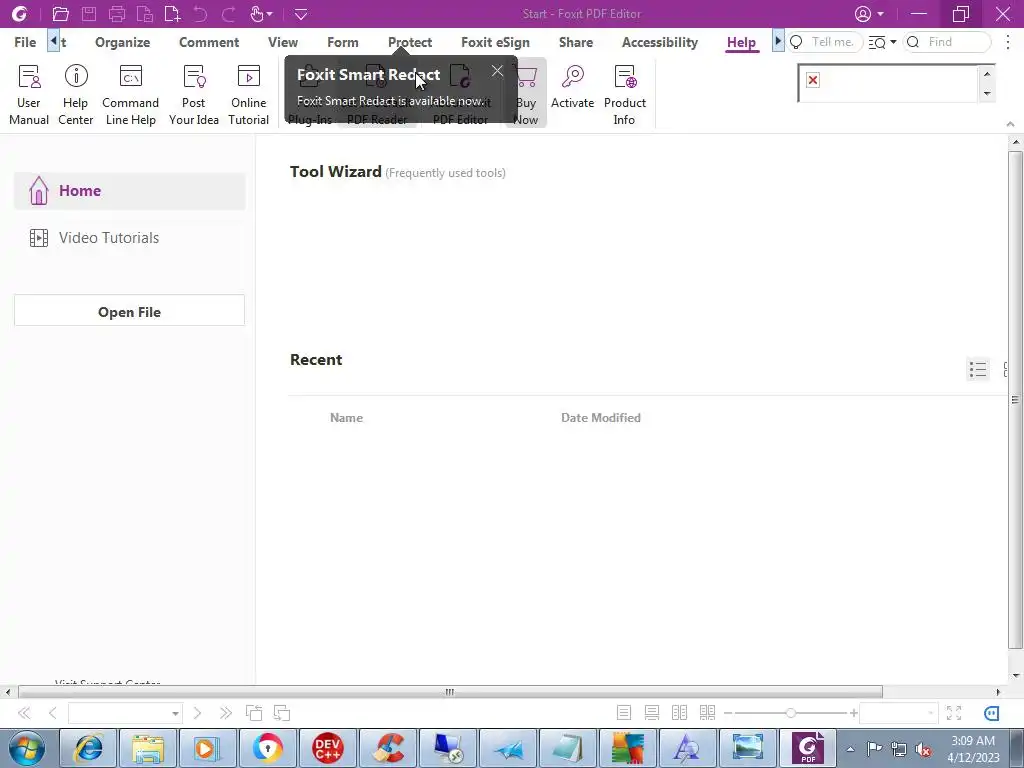Open the File menu
Viewport: 1024px width, 768px height.
coord(25,42)
